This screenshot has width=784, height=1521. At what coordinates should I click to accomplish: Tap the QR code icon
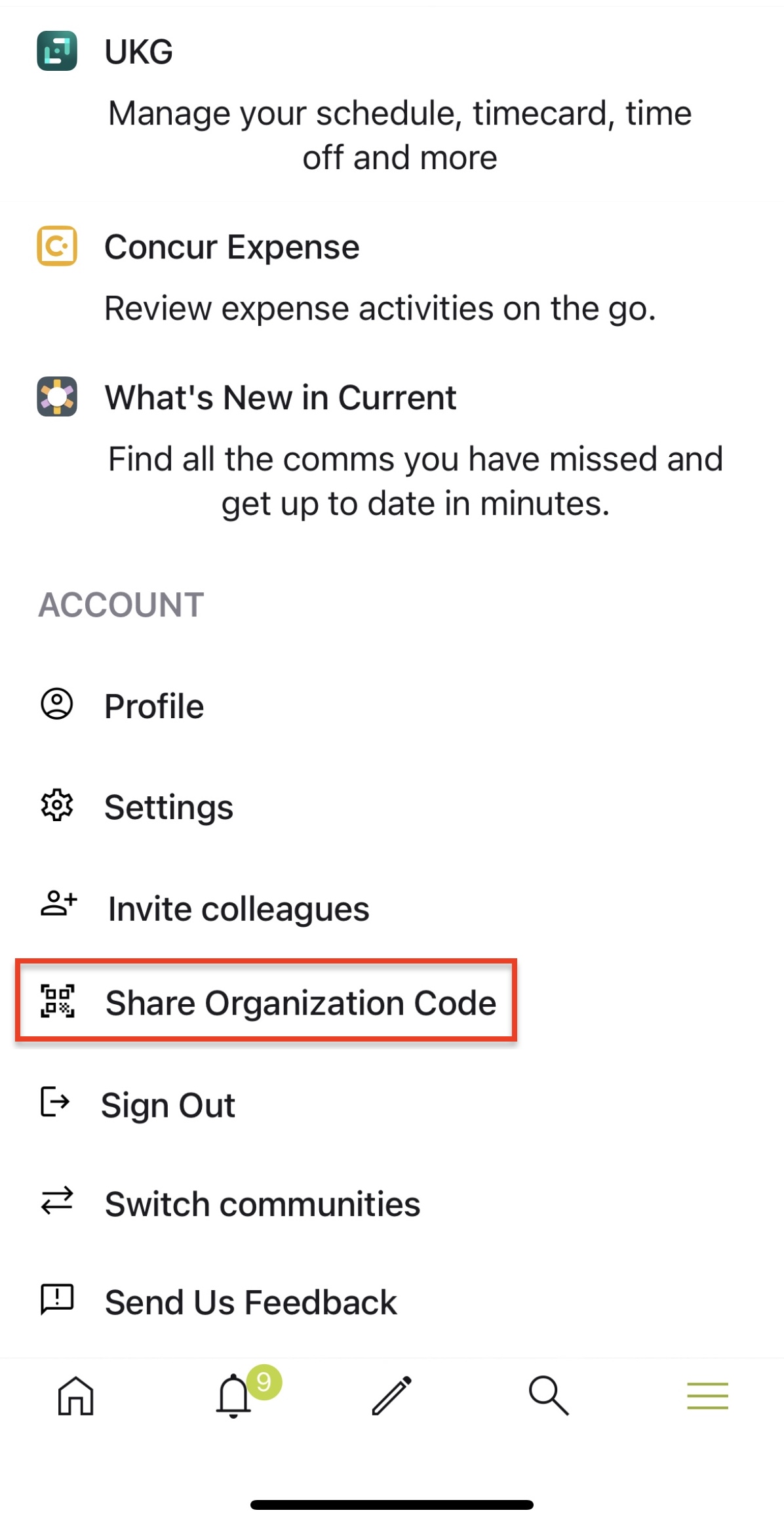click(x=58, y=1001)
